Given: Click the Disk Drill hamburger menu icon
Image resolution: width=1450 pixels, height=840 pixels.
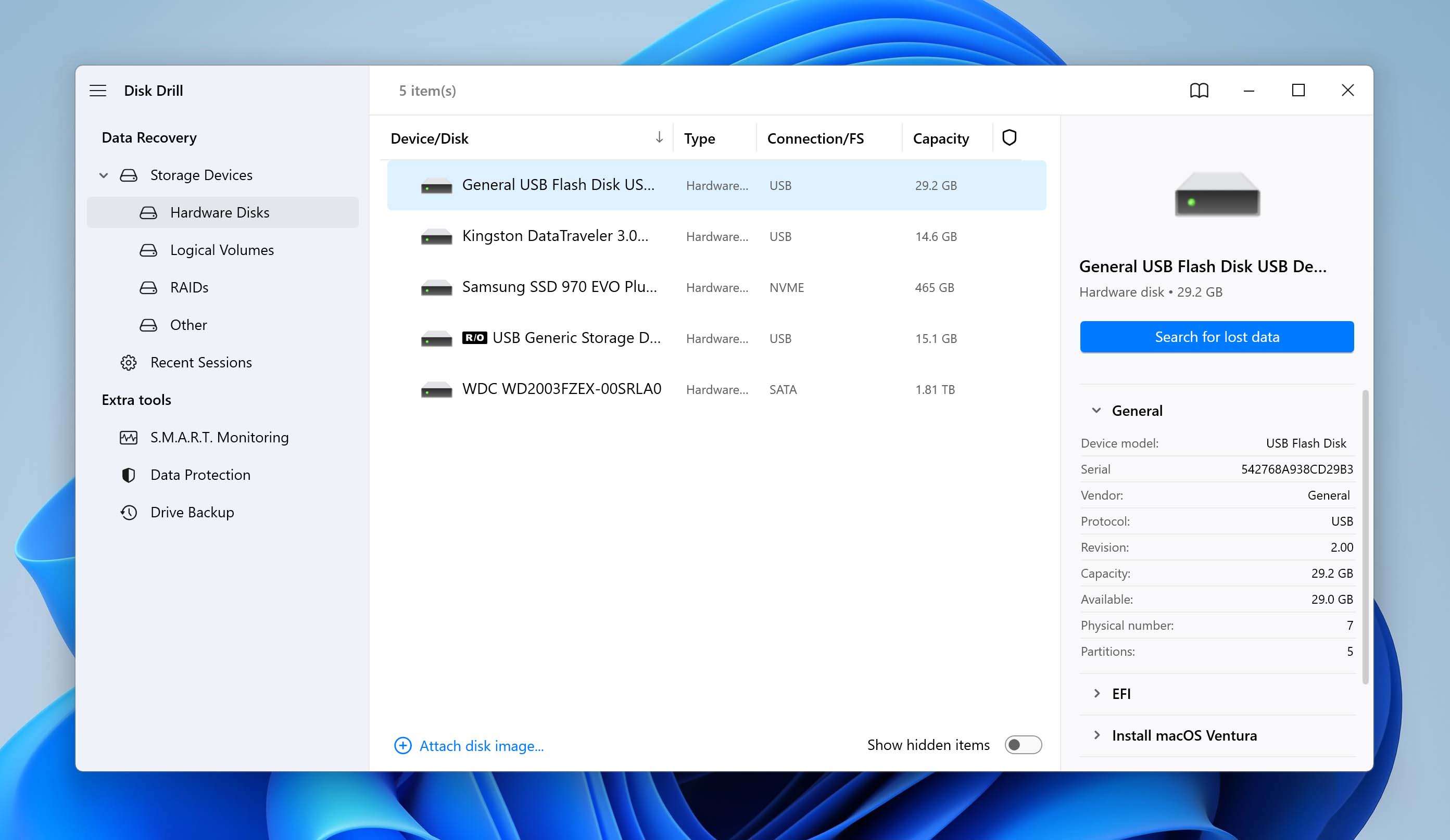Looking at the screenshot, I should pyautogui.click(x=98, y=90).
